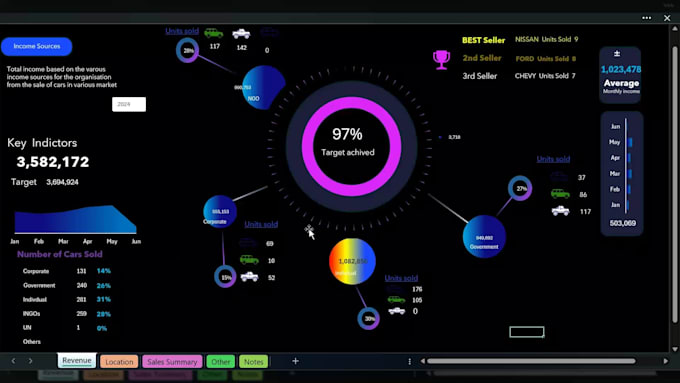
Task: Click the vertical scrollbar thumb
Action: pos(675,184)
